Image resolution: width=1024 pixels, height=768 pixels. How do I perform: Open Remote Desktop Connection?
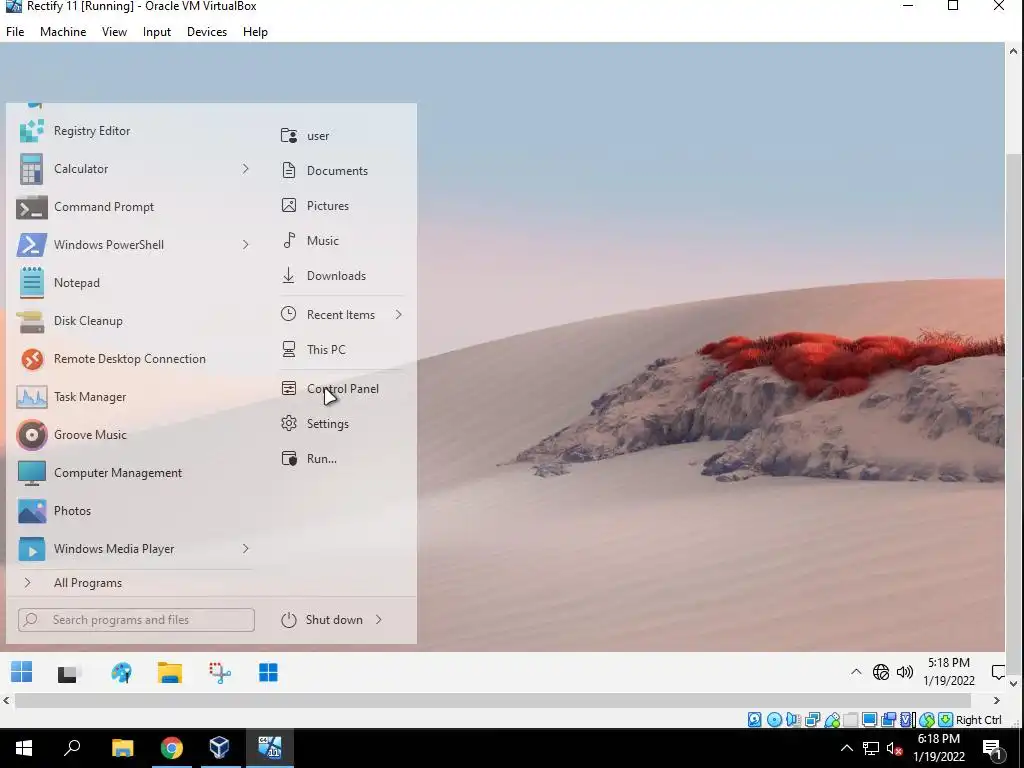pyautogui.click(x=129, y=359)
